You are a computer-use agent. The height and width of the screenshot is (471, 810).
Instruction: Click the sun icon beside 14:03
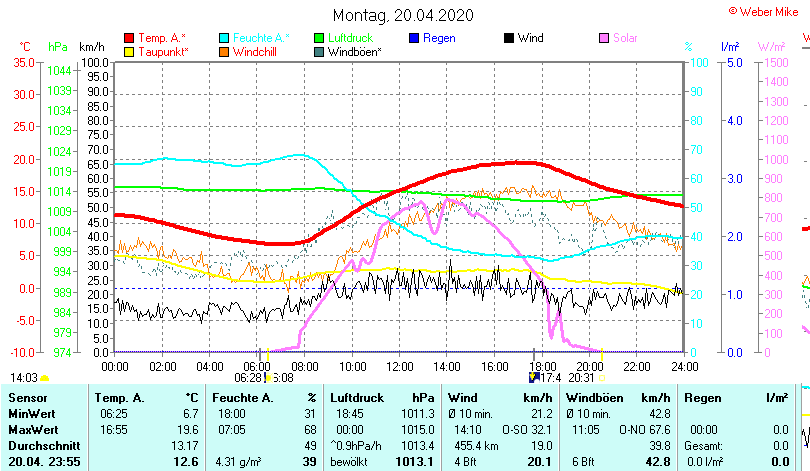[44, 378]
